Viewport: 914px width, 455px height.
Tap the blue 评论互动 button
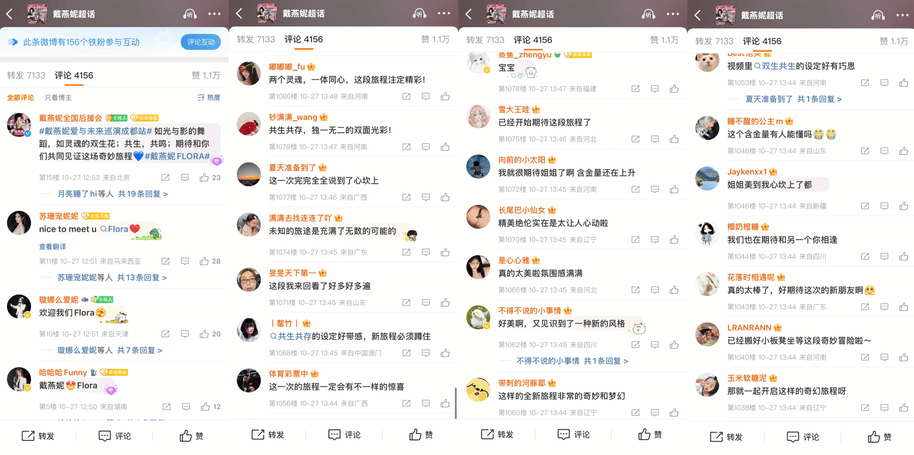click(201, 42)
